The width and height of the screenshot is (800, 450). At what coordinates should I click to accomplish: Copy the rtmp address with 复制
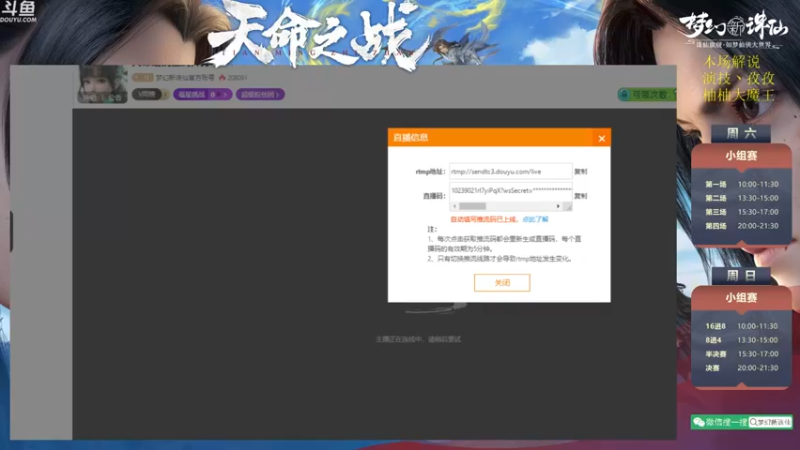(581, 171)
